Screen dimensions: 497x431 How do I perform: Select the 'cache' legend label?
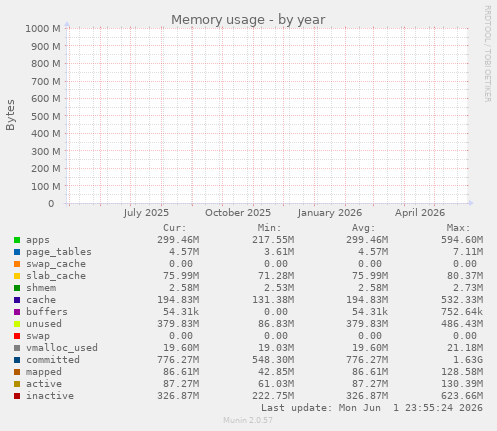tap(41, 300)
